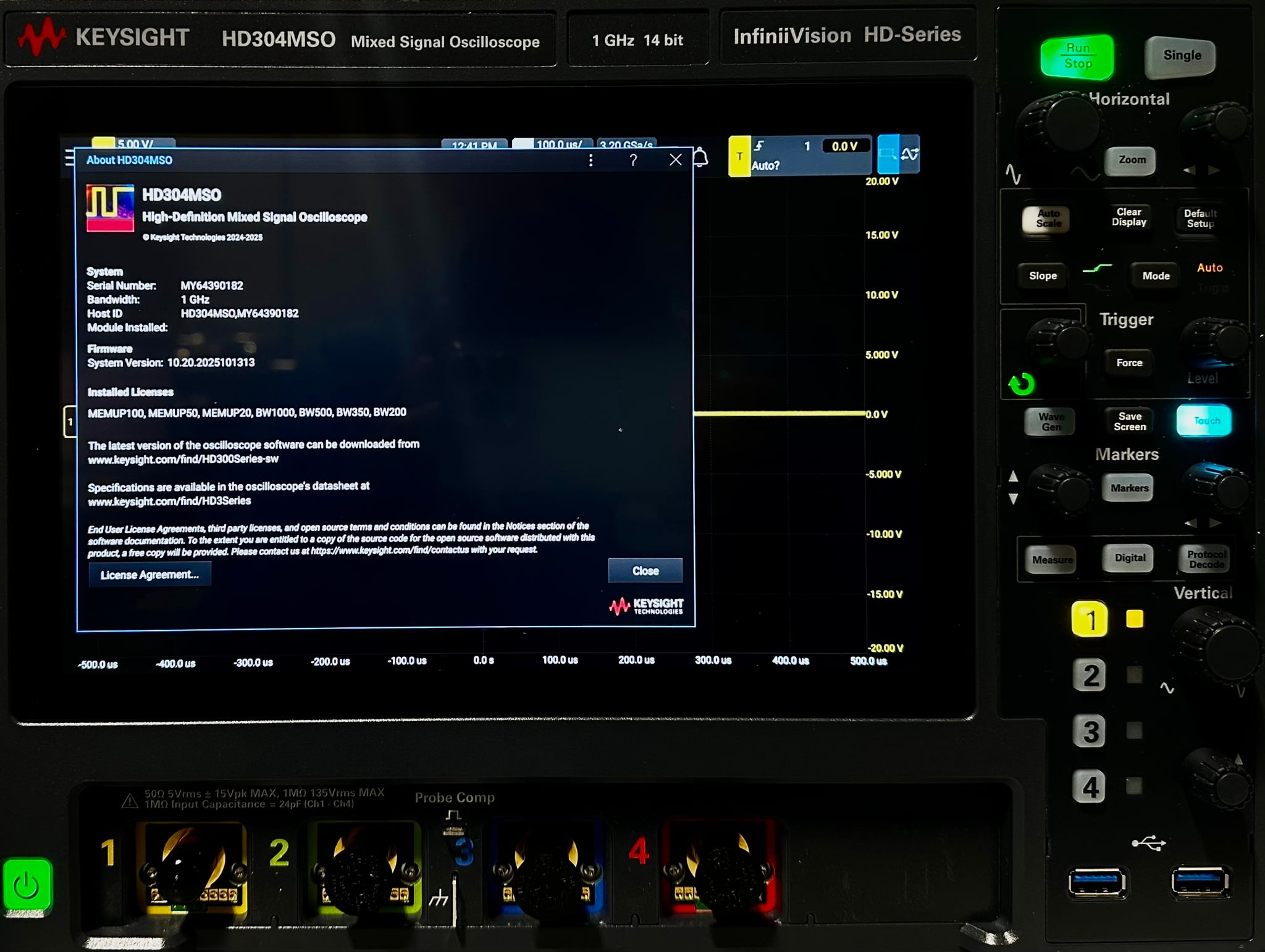Click the HD304MSO application logo icon

(110, 208)
